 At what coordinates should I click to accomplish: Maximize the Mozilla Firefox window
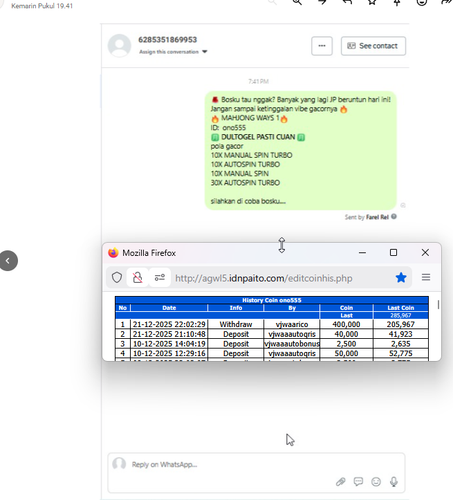[393, 253]
